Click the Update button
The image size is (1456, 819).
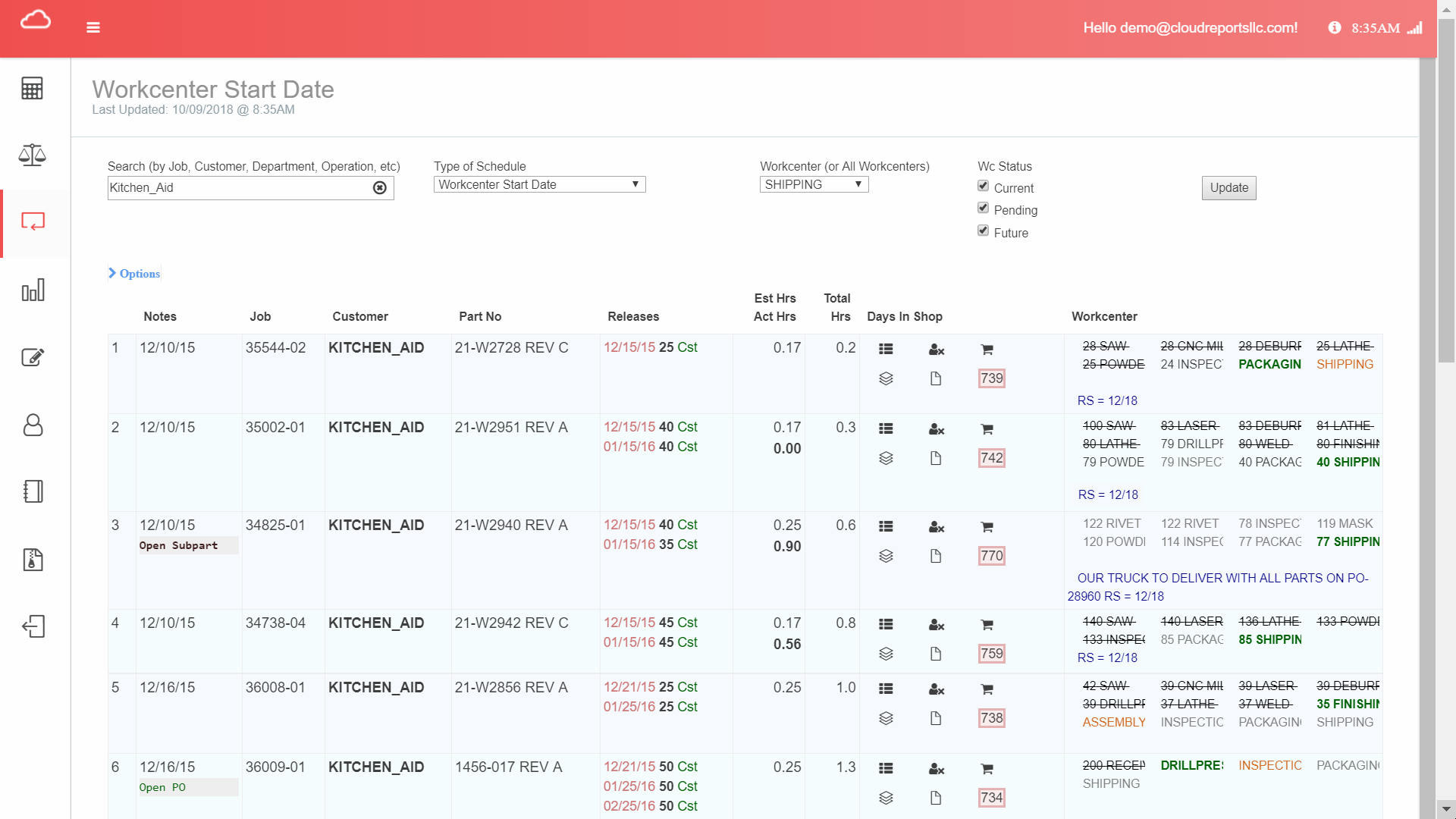coord(1229,187)
